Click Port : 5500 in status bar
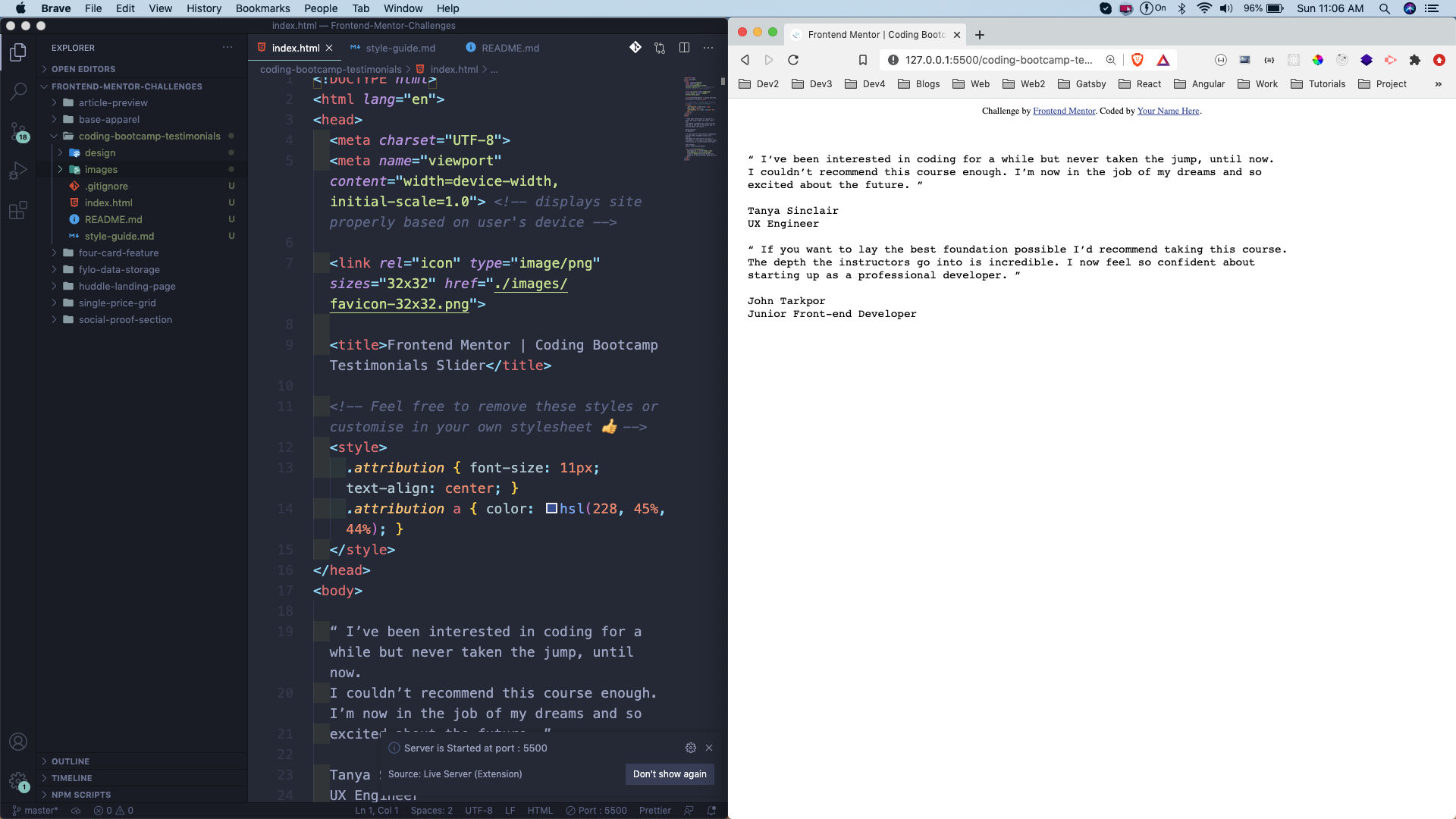Image resolution: width=1456 pixels, height=819 pixels. [596, 811]
